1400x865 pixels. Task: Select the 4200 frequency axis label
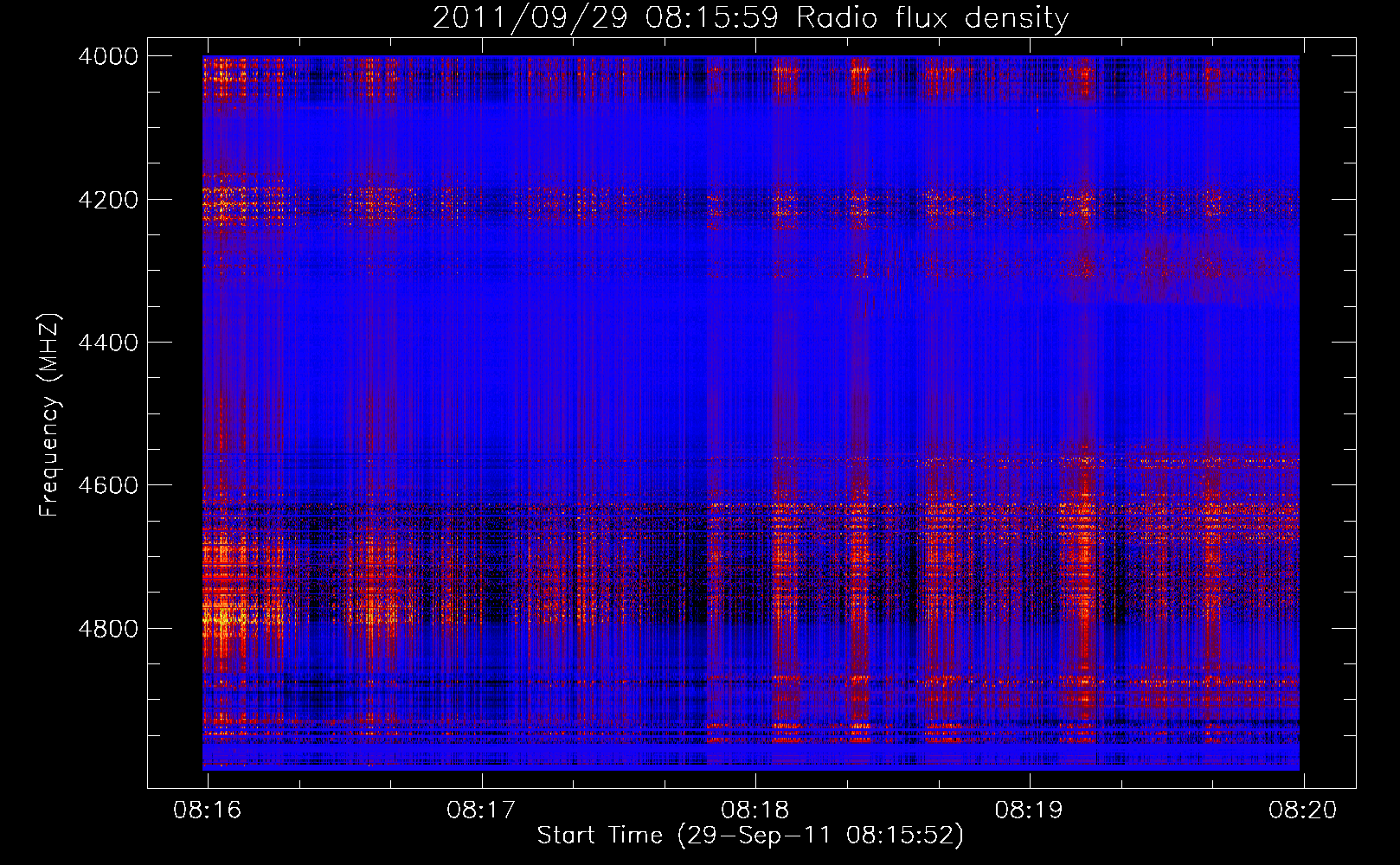[x=108, y=200]
